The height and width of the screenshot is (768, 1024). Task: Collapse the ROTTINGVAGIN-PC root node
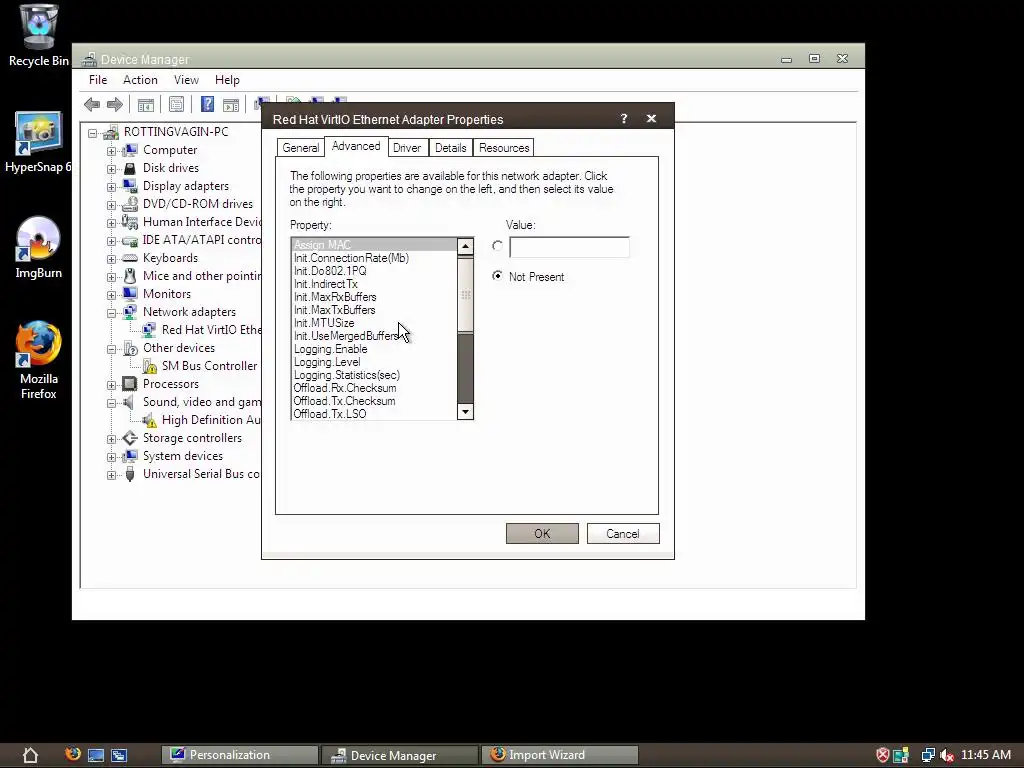point(93,133)
